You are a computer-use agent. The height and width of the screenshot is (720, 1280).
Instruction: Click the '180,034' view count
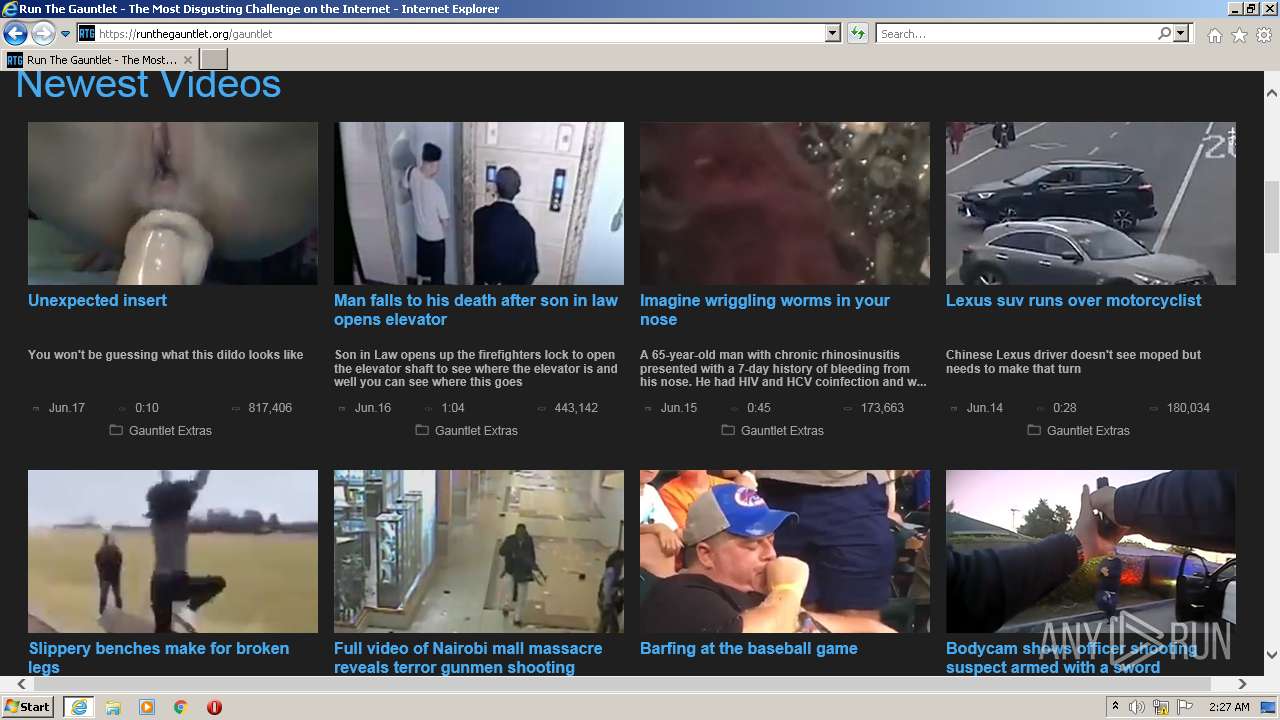(x=1188, y=408)
